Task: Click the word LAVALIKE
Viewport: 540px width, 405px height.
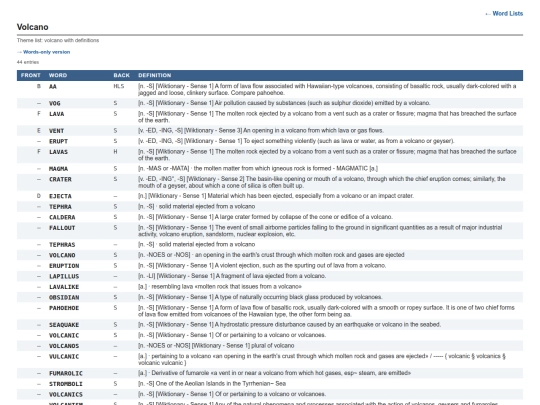Action: click(x=64, y=287)
